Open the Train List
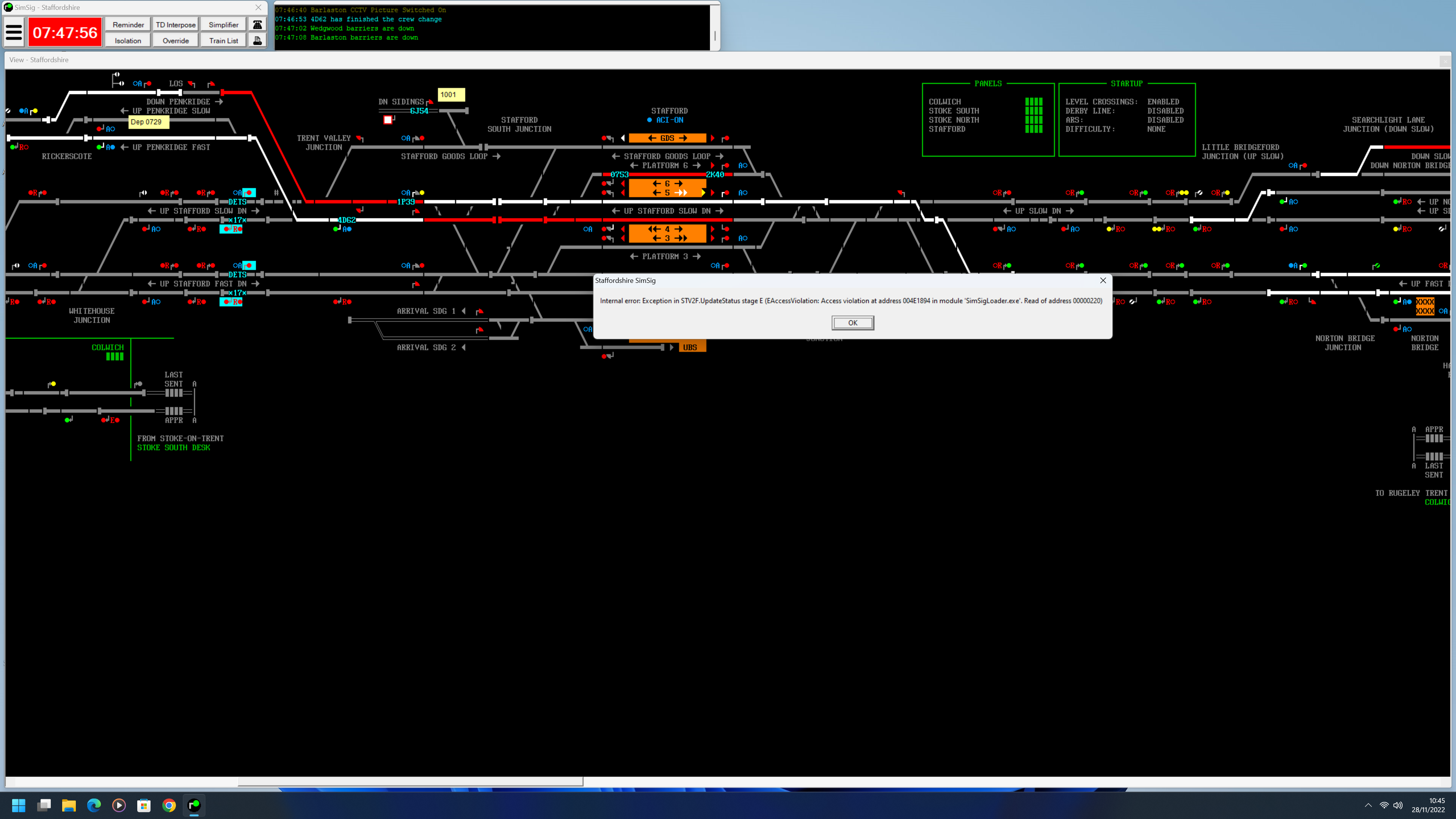The height and width of the screenshot is (819, 1456). (223, 40)
